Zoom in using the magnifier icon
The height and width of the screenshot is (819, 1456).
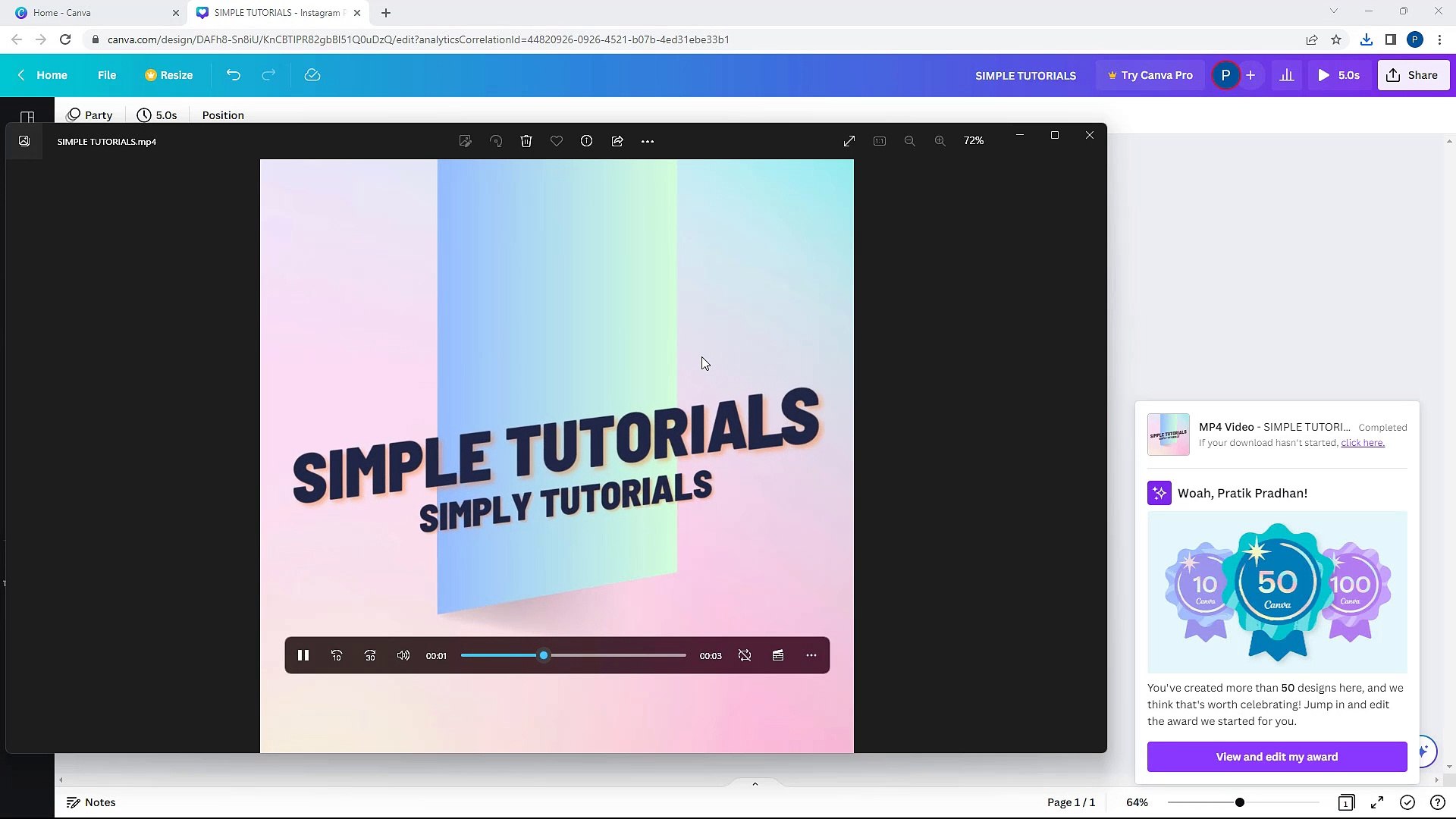(940, 141)
